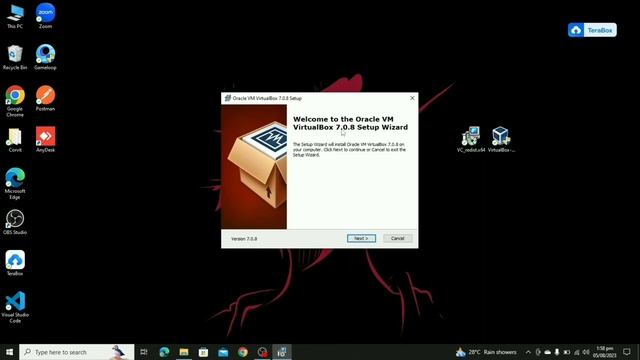Select Google Chrome desktop icon

(15, 101)
